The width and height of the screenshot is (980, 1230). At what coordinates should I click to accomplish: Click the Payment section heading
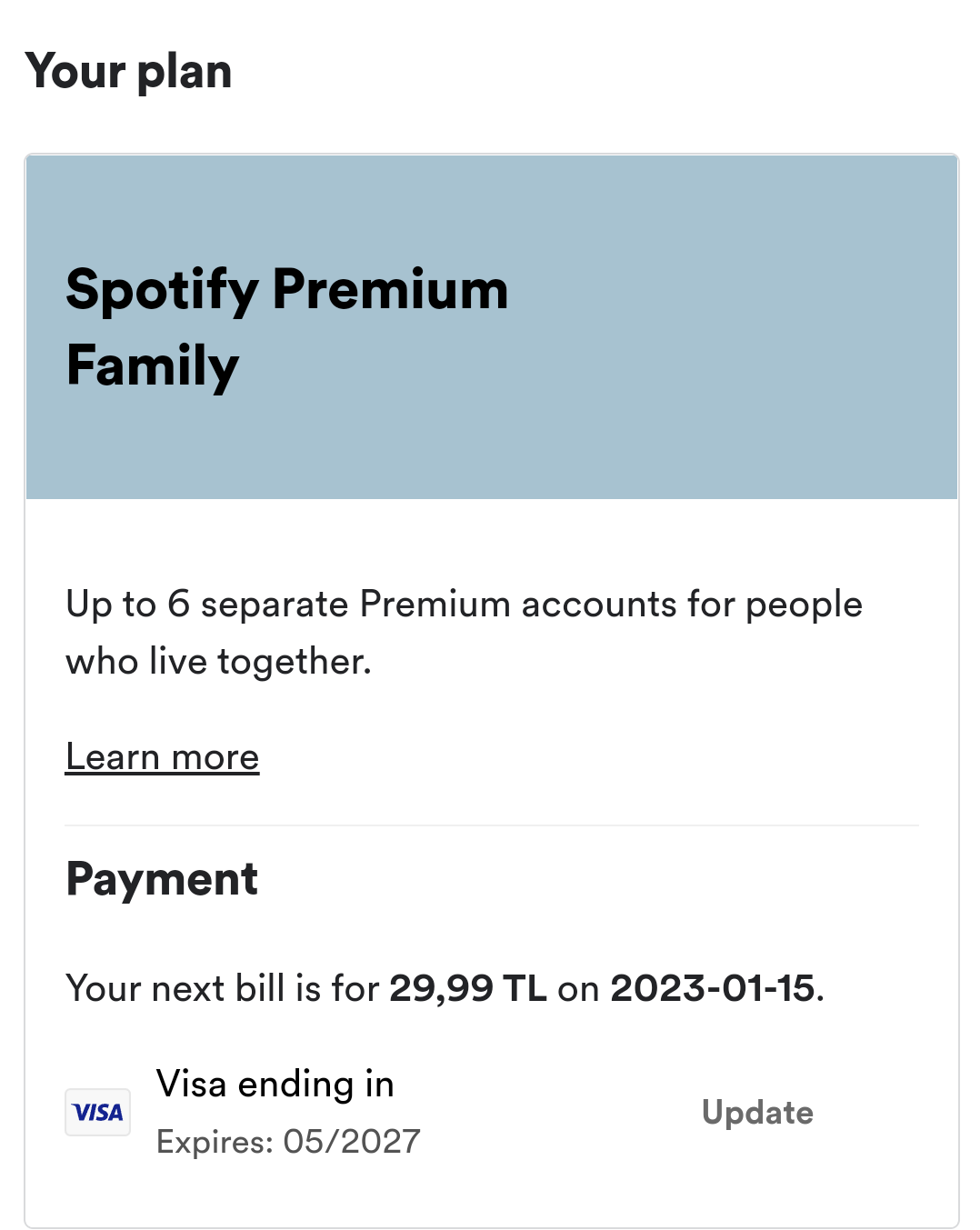click(x=162, y=879)
